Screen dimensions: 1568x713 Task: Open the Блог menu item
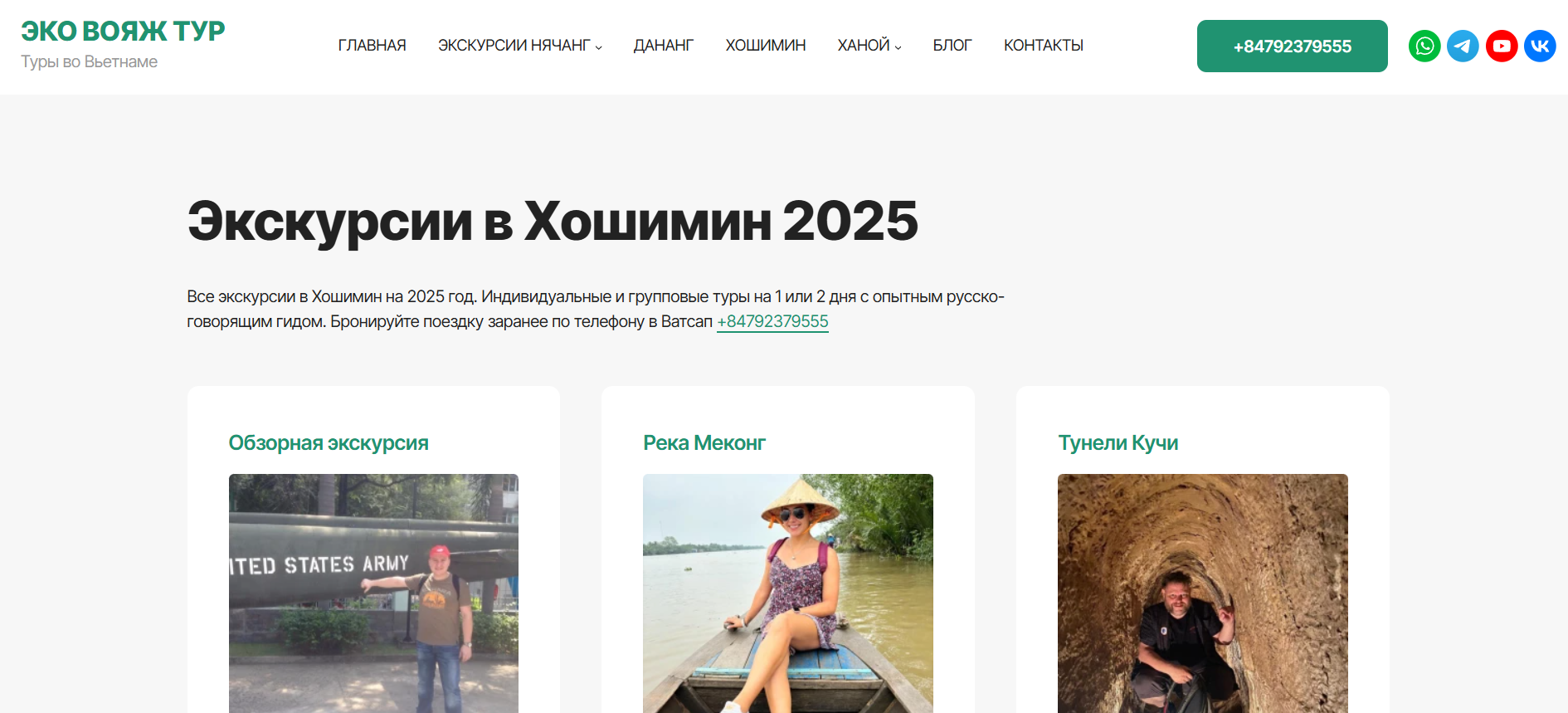pyautogui.click(x=952, y=46)
